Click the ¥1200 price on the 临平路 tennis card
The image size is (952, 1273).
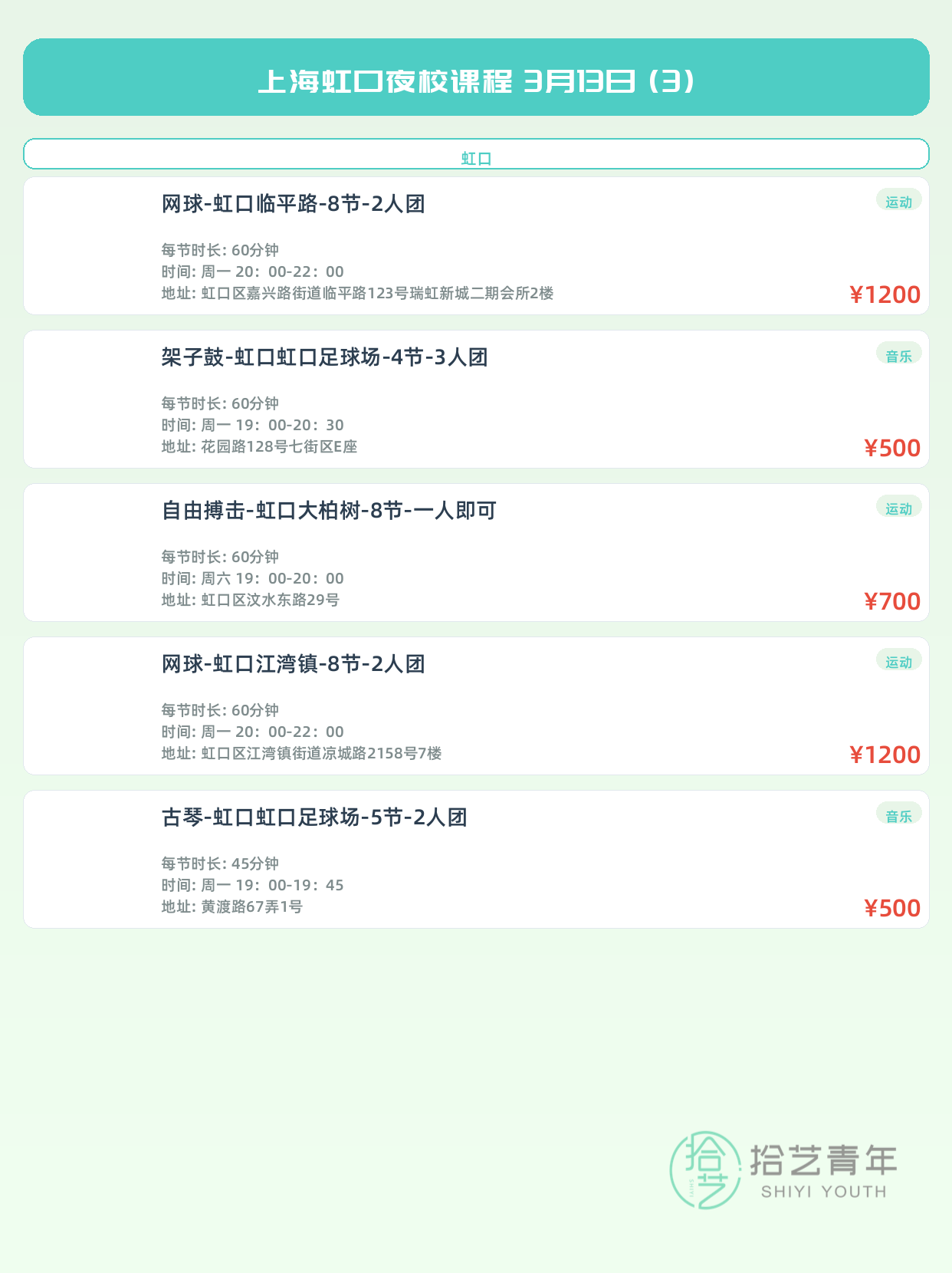click(885, 294)
